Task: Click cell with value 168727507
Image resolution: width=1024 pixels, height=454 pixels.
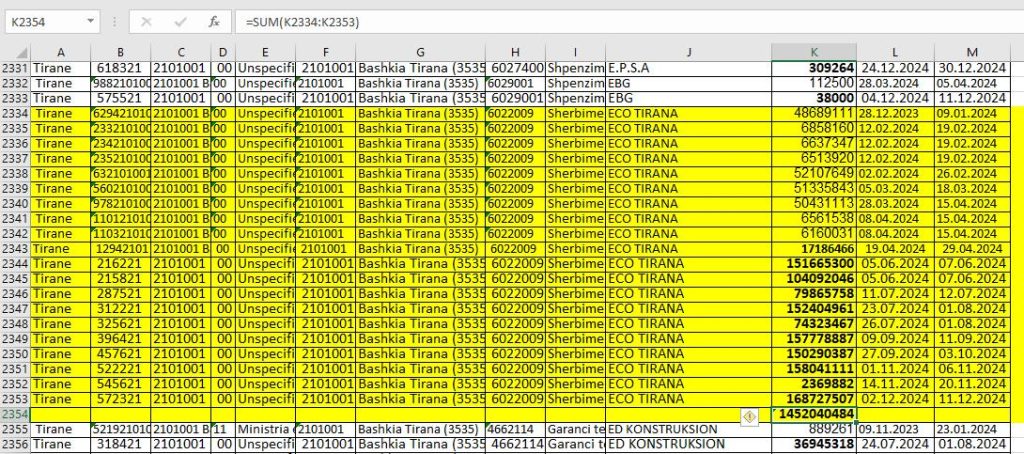Action: 814,399
